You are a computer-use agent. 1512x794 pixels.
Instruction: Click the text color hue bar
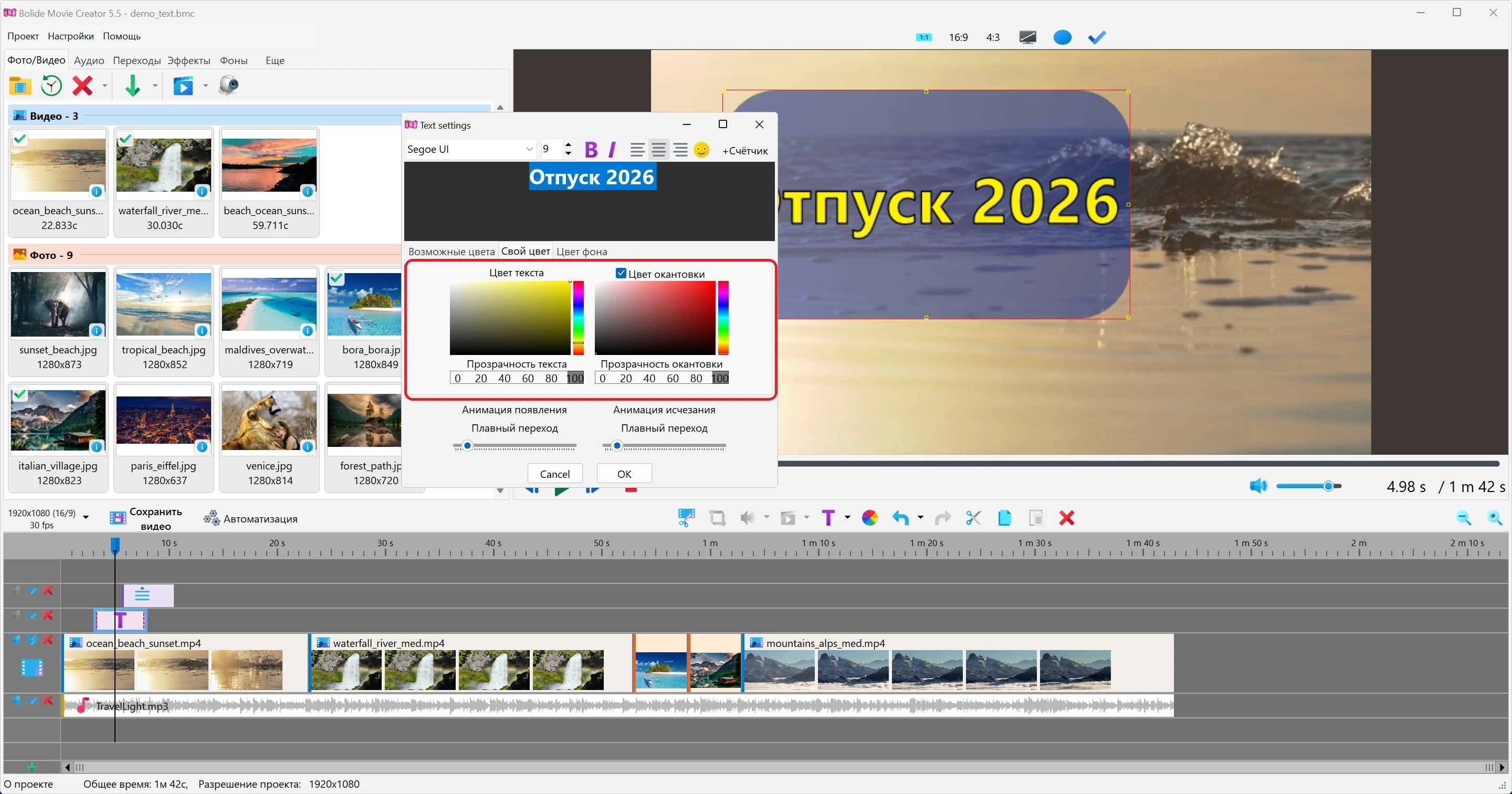pos(578,317)
